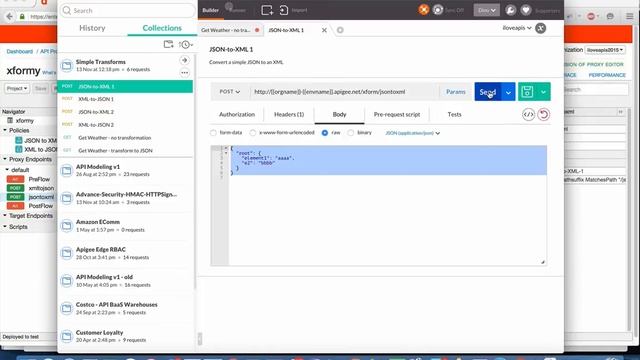Open the POST method dropdown
This screenshot has height=360, width=640.
[230, 92]
